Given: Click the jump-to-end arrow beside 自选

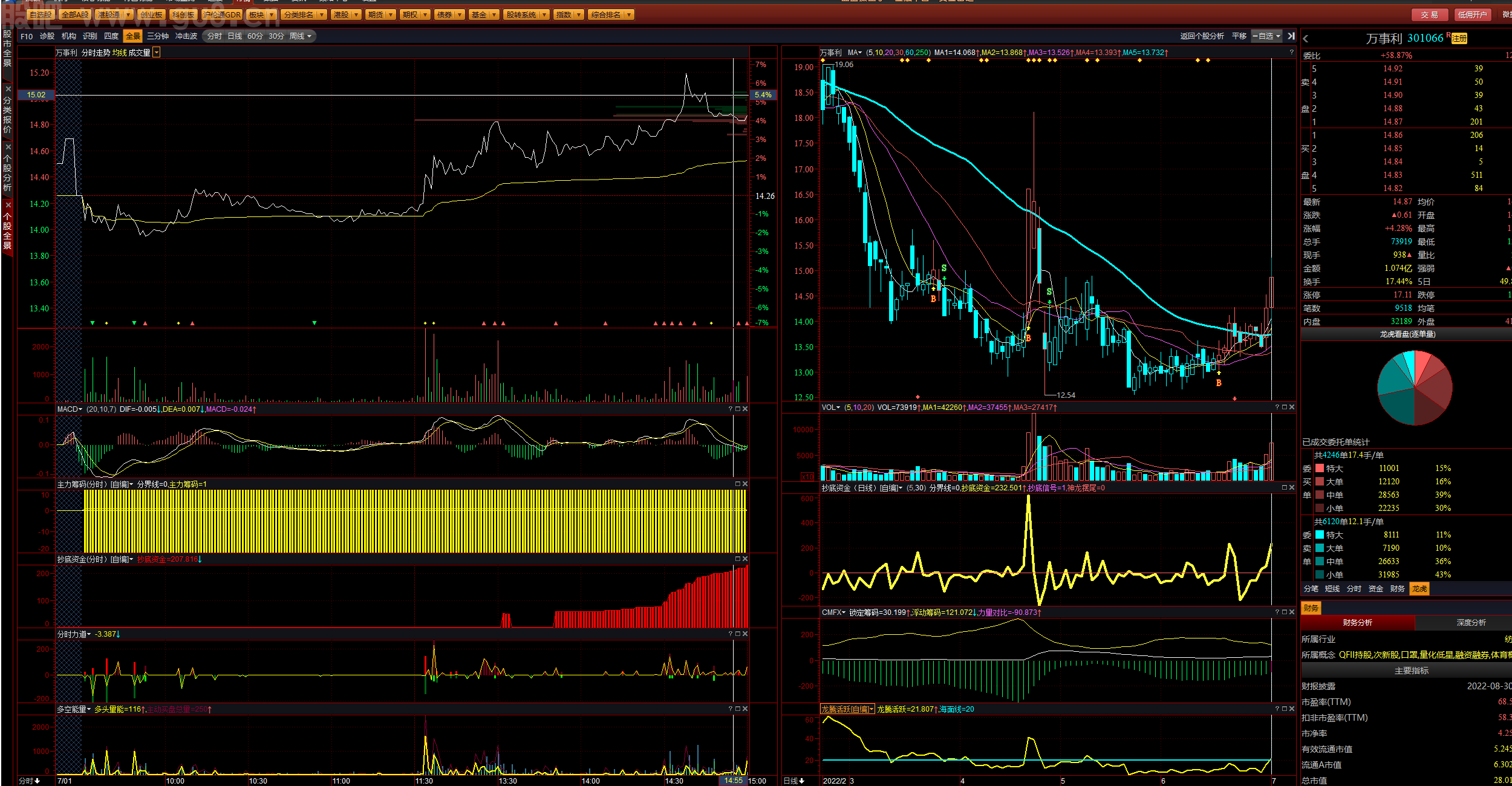Looking at the screenshot, I should pos(1291,36).
